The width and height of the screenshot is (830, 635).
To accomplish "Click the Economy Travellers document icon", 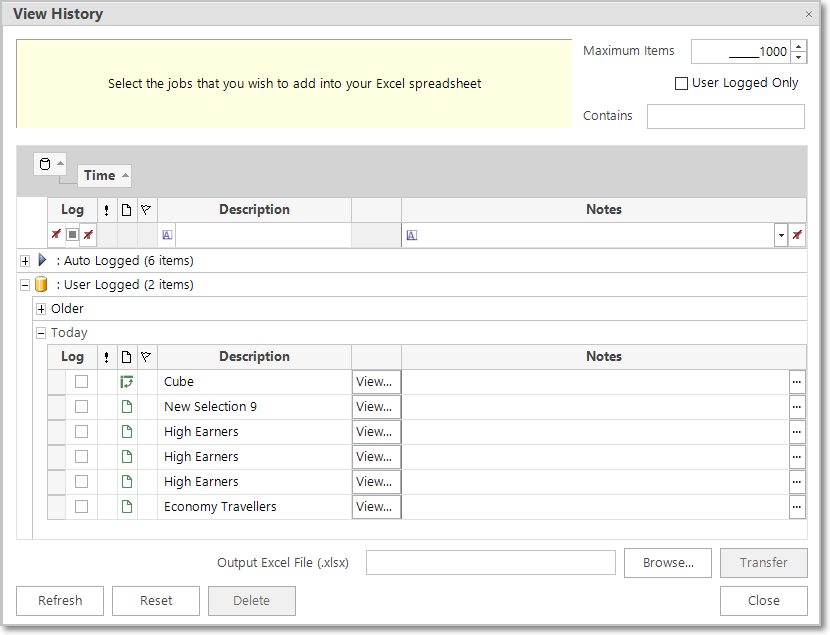I will click(x=127, y=506).
